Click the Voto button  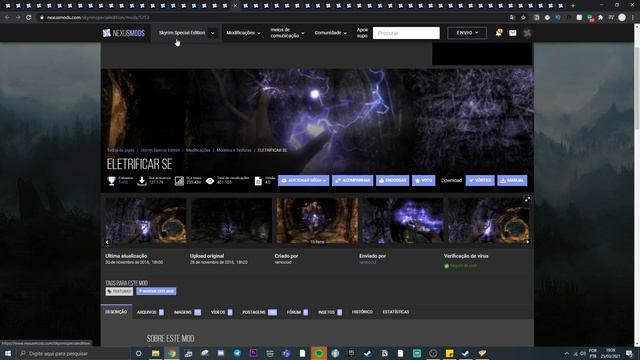424,180
